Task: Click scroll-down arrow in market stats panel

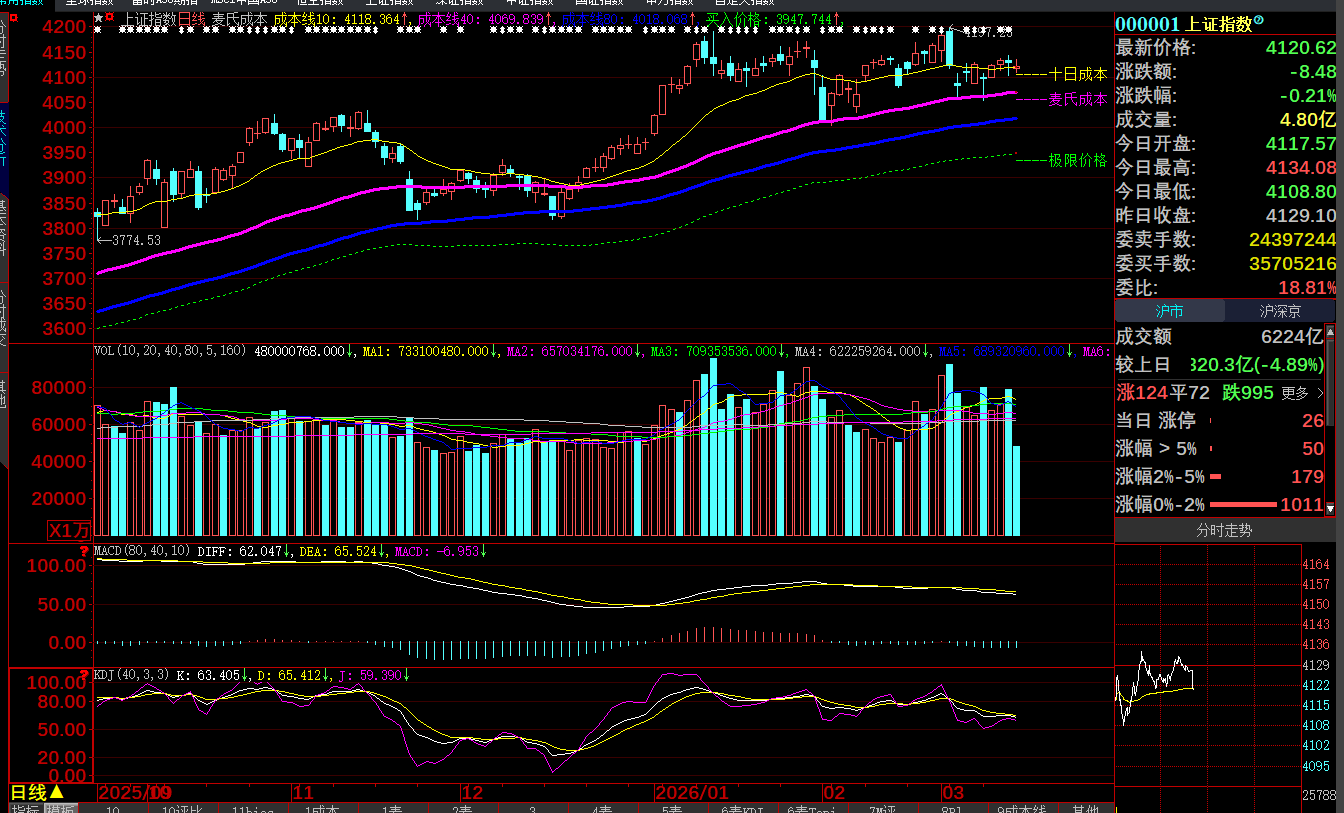Action: tap(1330, 509)
